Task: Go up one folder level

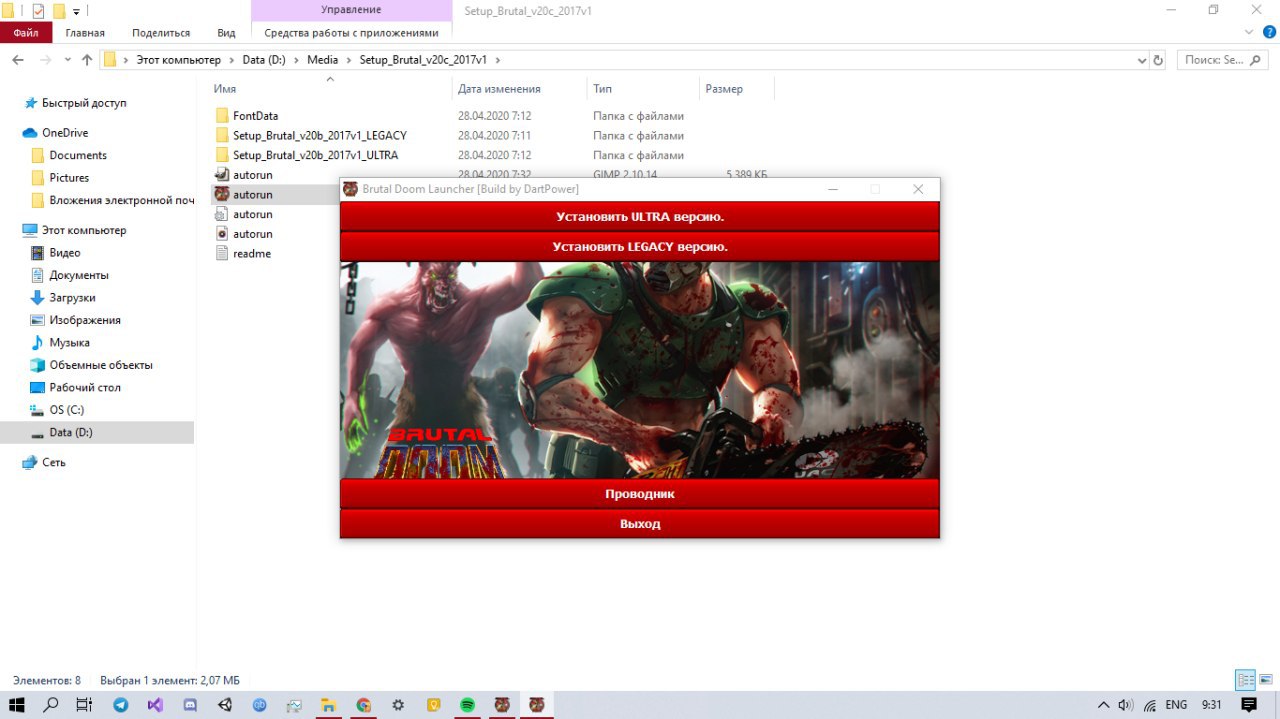Action: point(87,60)
